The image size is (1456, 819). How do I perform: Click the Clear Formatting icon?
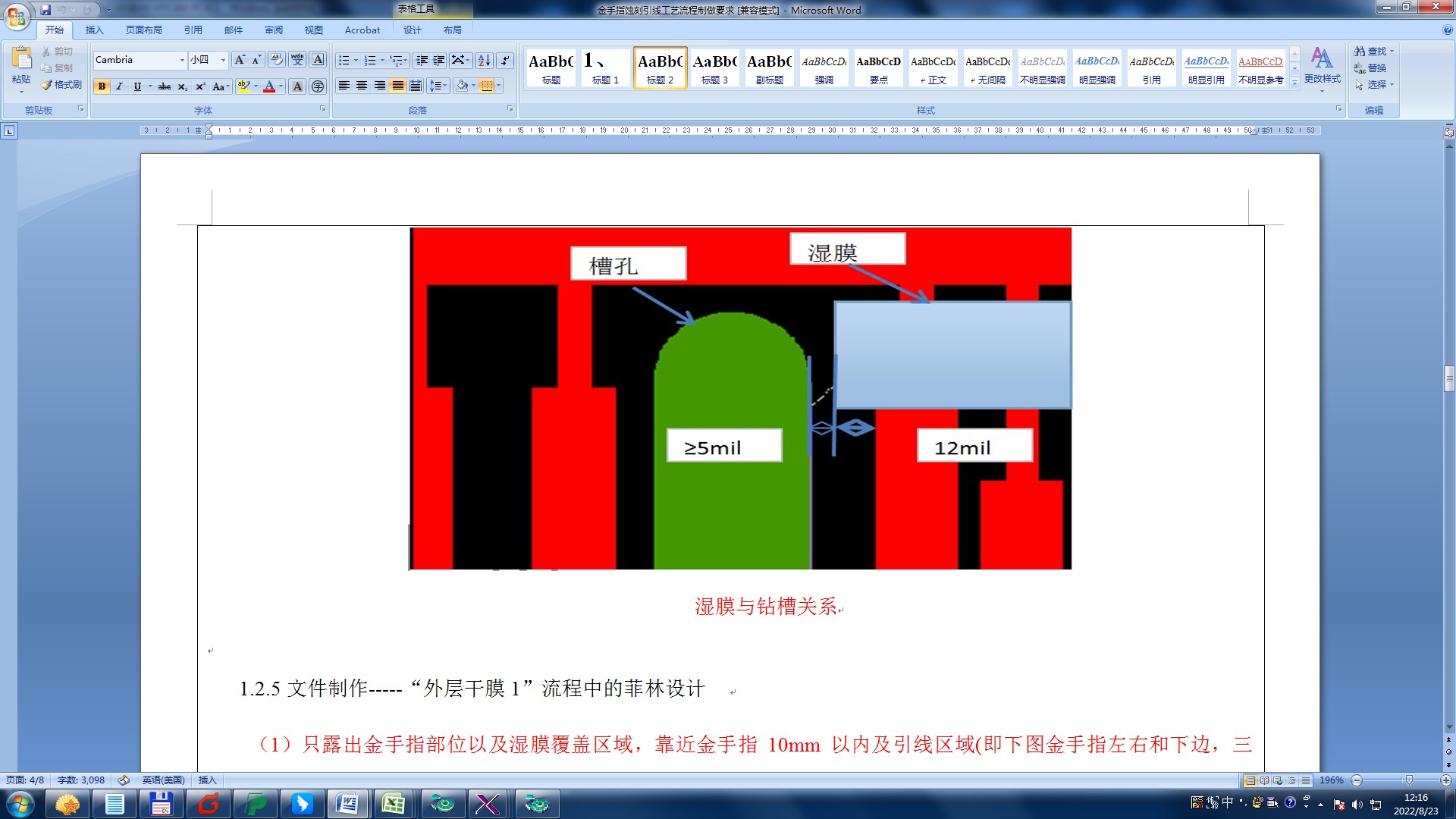tap(276, 60)
